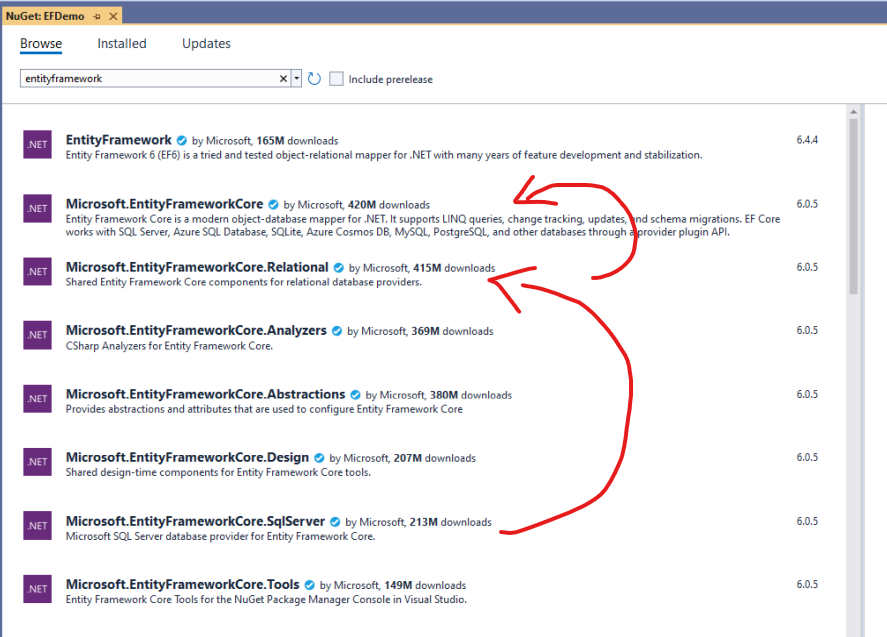Click the 'Provides abstractions and attributes' description
Image resolution: width=887 pixels, height=637 pixels.
click(264, 409)
